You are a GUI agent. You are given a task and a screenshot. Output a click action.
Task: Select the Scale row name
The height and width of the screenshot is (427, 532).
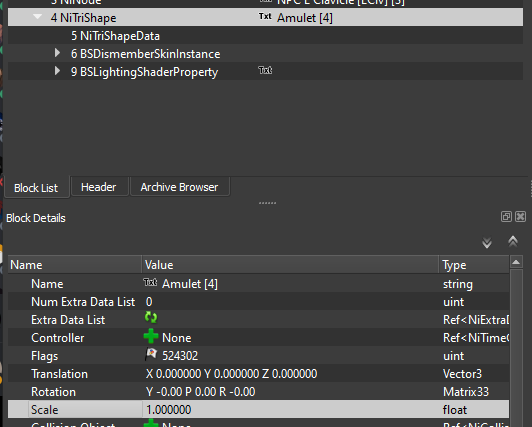(44, 410)
